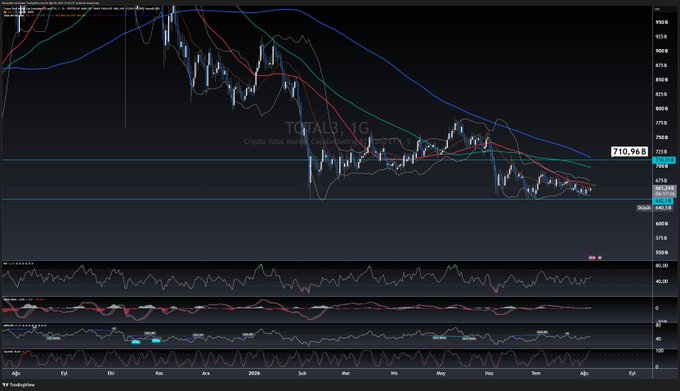Select the 710,96 B price callout
This screenshot has width=680, height=391.
tap(629, 151)
